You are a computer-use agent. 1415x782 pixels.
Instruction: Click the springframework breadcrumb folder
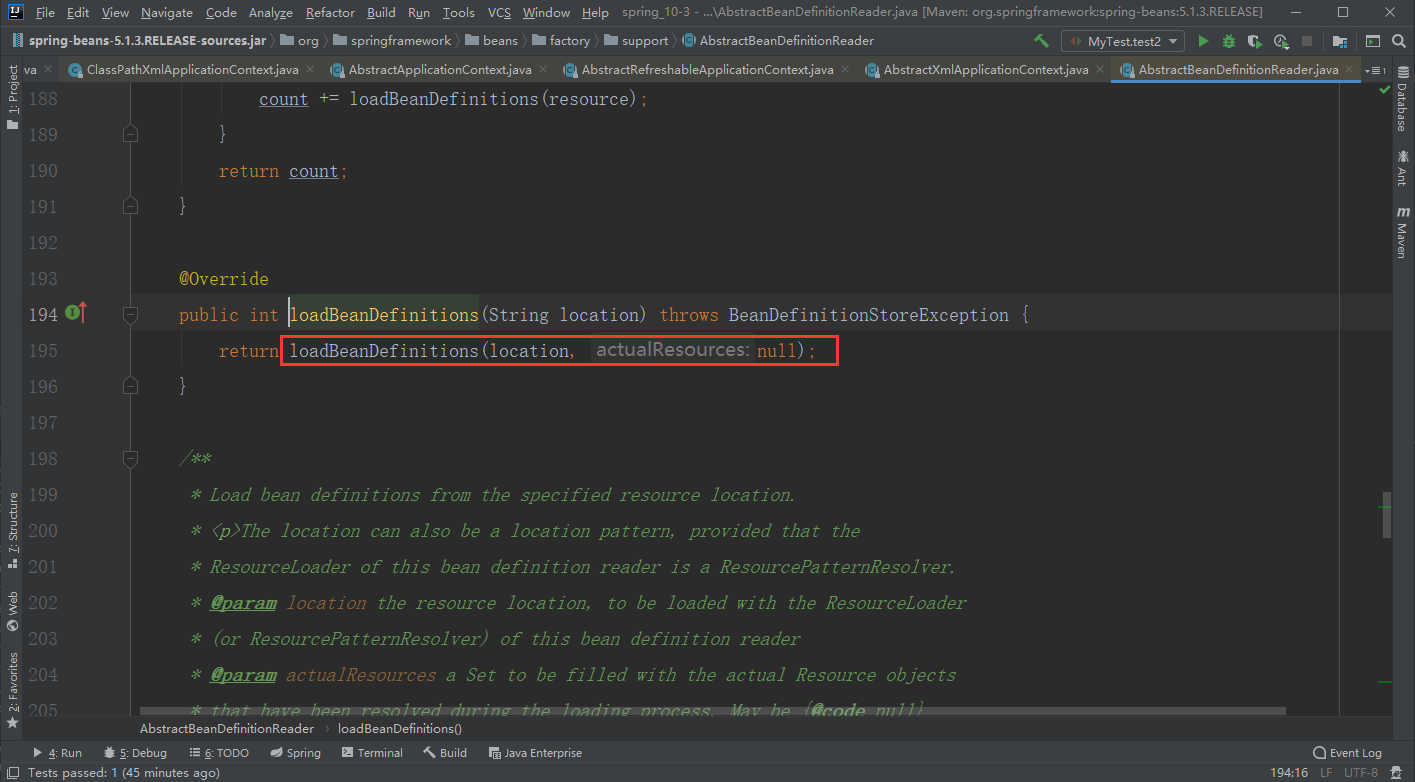[392, 41]
